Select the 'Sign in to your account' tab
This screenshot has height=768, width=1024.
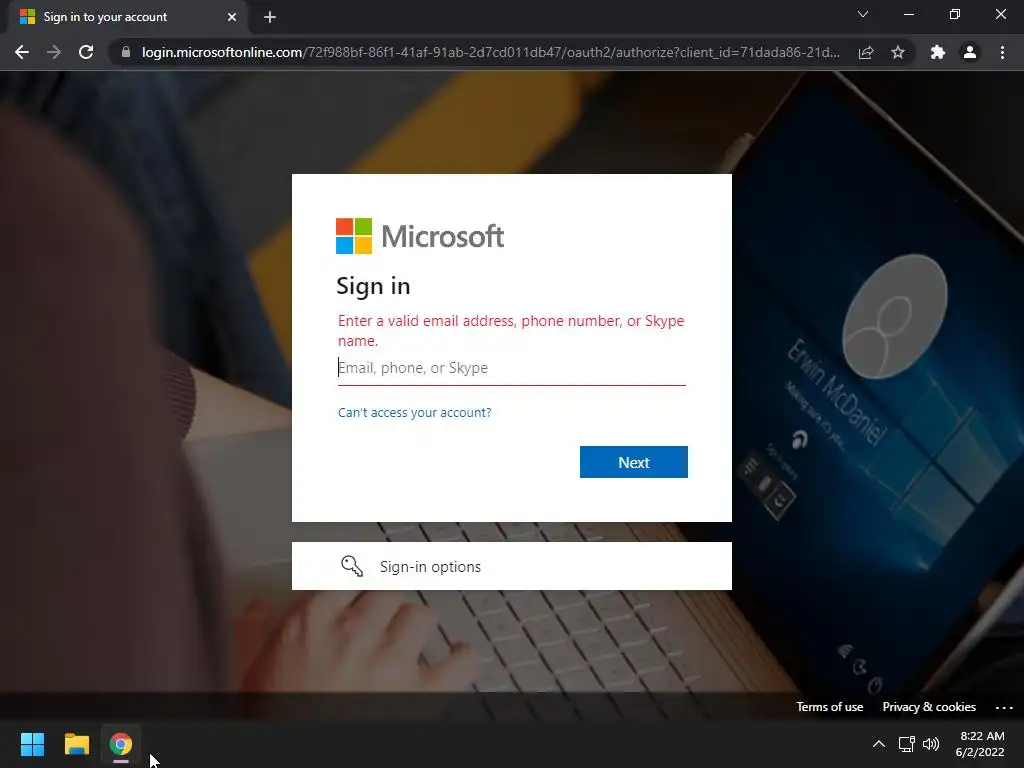tap(127, 17)
